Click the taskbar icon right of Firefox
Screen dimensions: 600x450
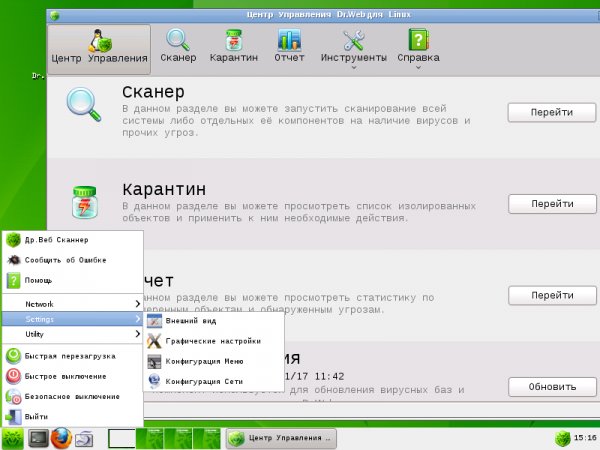(85, 439)
